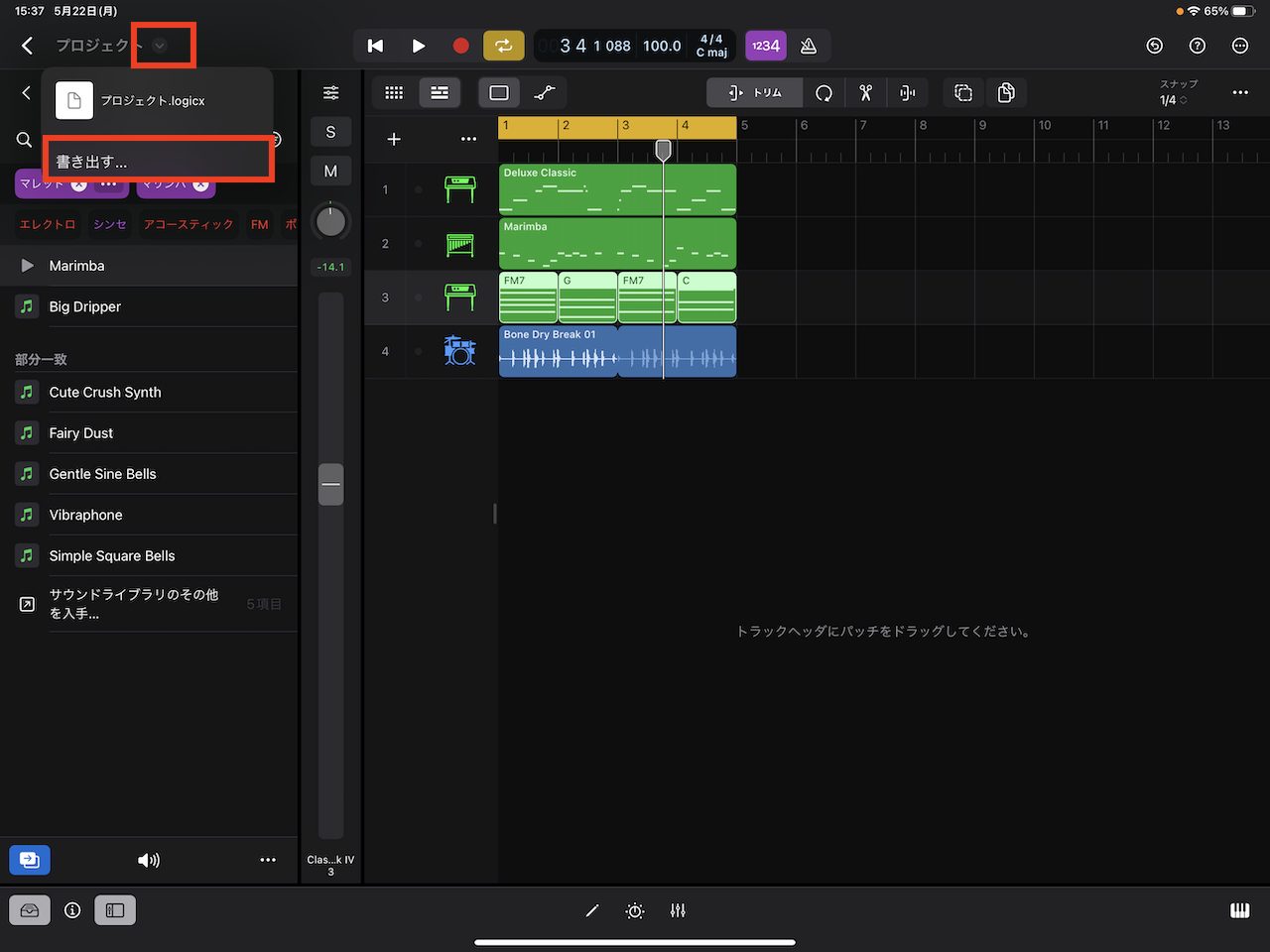Click the channel volume fader handle
The width and height of the screenshot is (1270, 952).
point(330,484)
